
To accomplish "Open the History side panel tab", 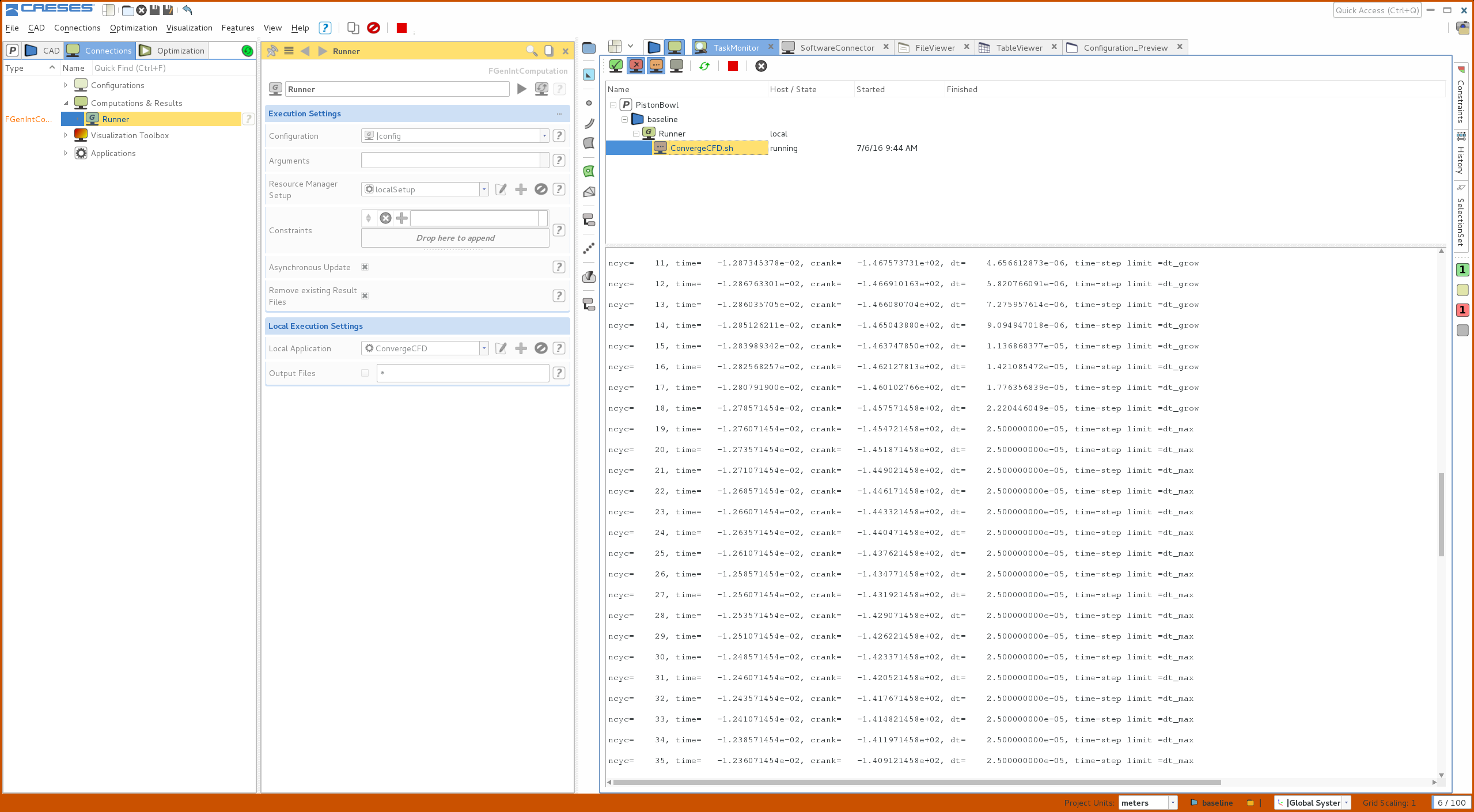I will pos(1461,154).
